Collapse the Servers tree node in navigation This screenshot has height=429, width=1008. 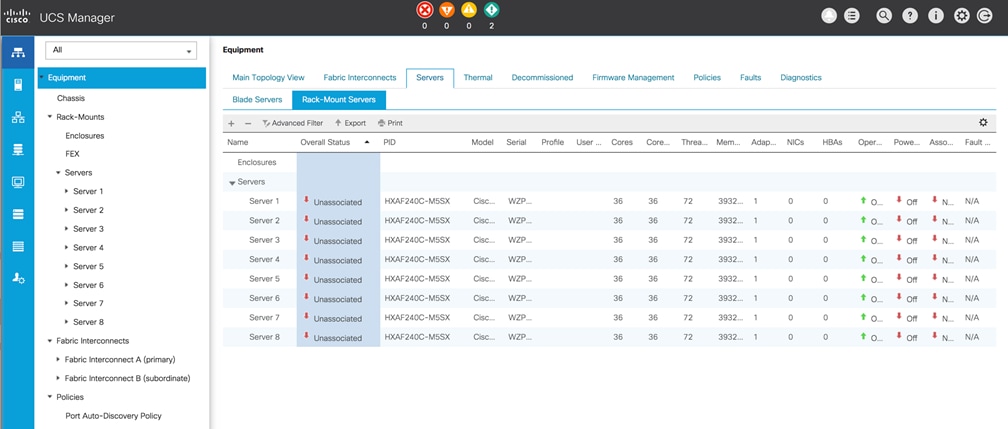[58, 173]
